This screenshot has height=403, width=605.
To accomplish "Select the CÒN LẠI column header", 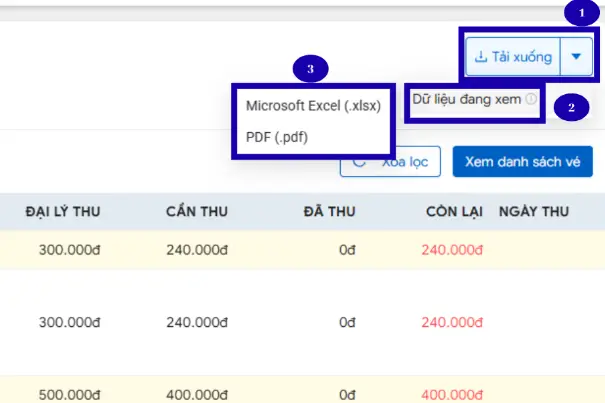I will (454, 211).
